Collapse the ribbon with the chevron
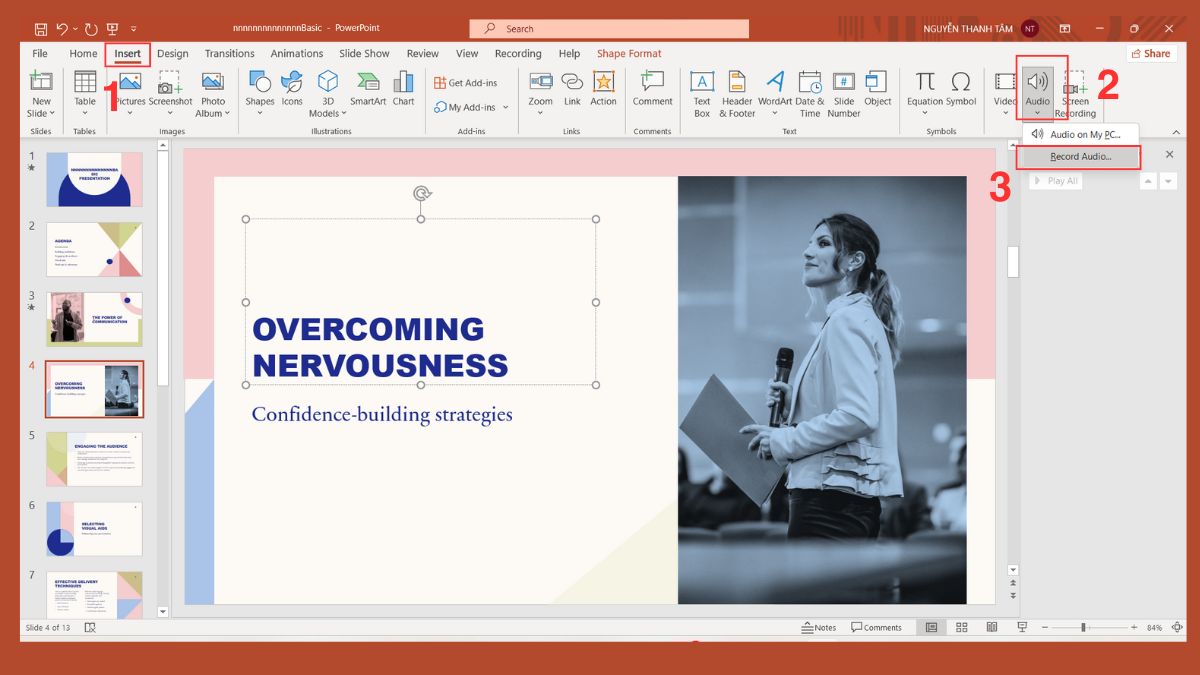The height and width of the screenshot is (675, 1200). click(1176, 131)
